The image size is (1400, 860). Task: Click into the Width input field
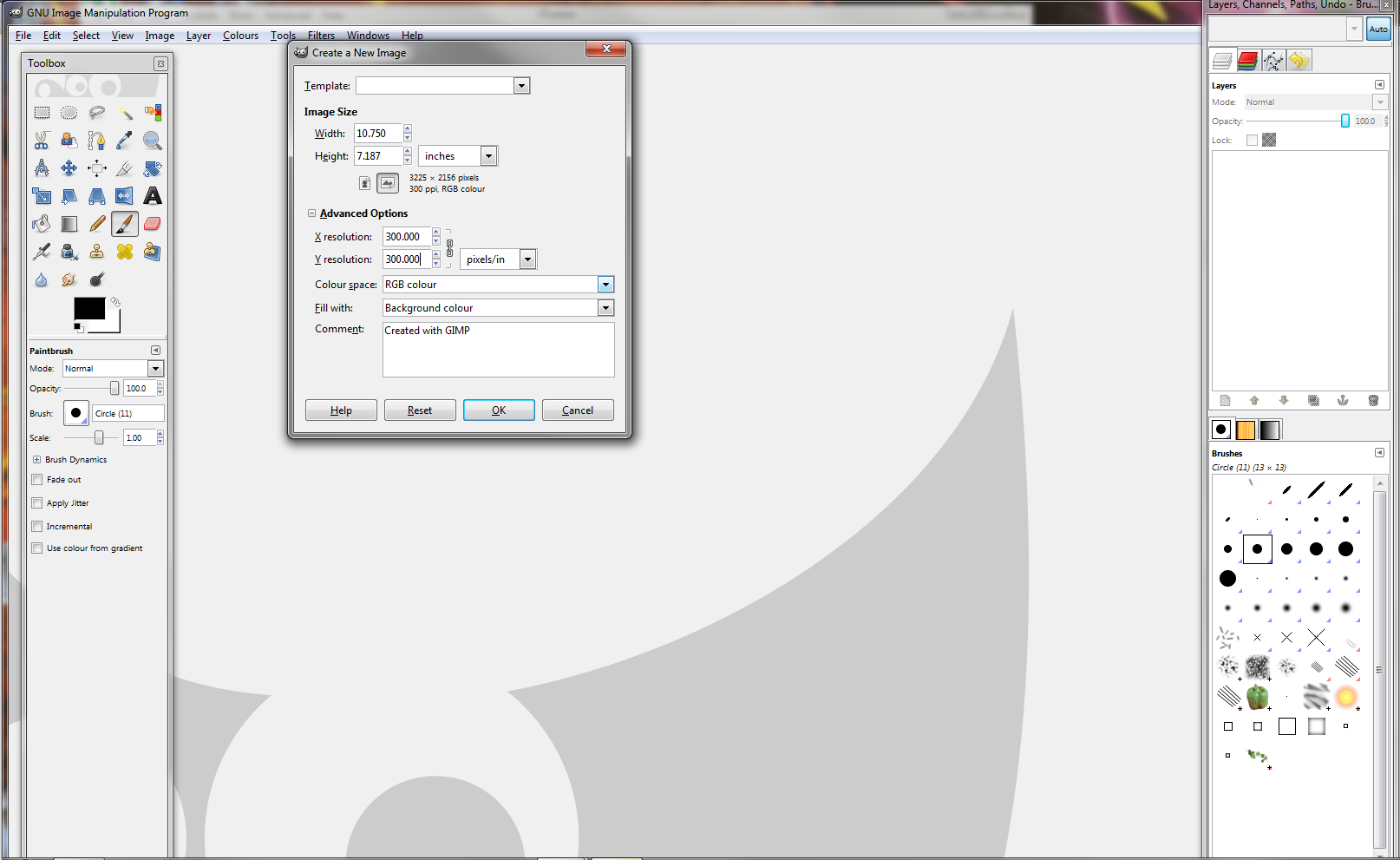[378, 134]
